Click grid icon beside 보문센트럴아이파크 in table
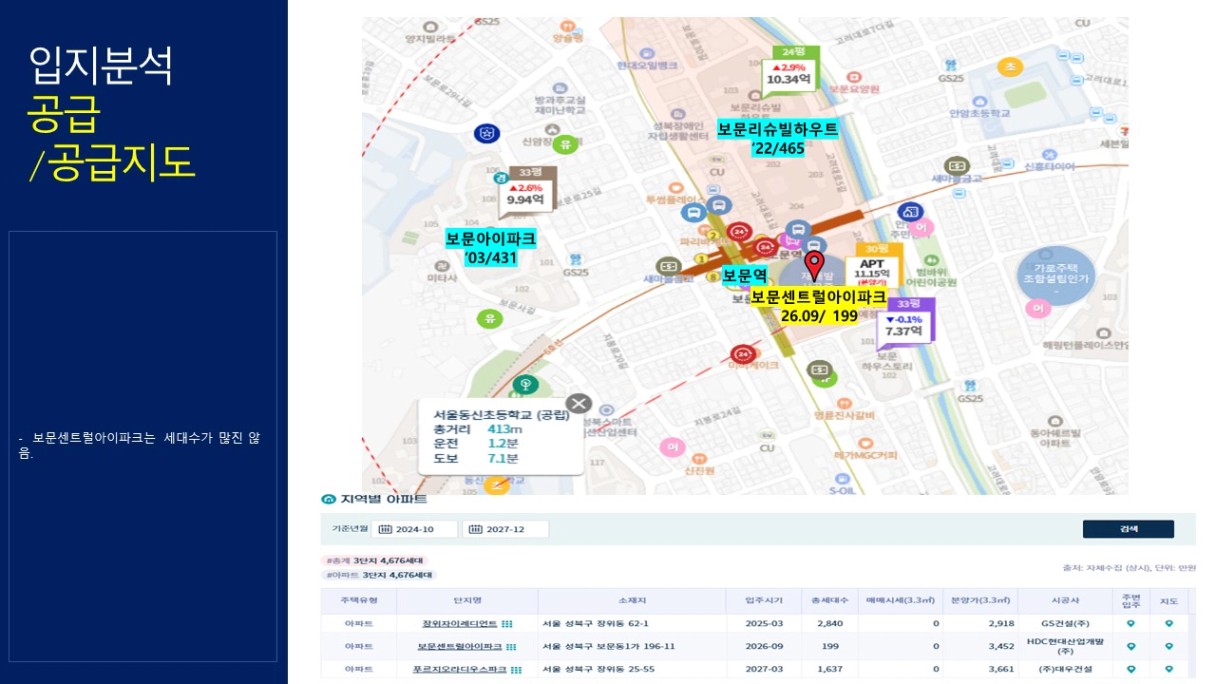The height and width of the screenshot is (684, 1216). pos(512,647)
